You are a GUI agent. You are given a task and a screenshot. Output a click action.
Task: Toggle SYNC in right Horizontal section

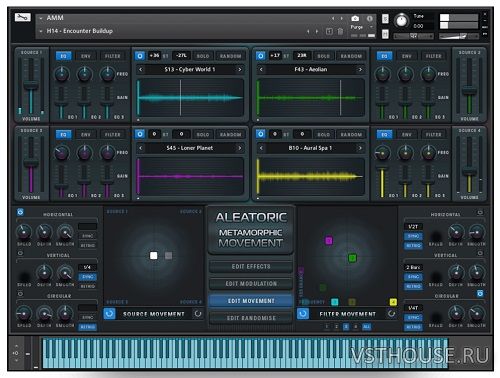[x=413, y=236]
